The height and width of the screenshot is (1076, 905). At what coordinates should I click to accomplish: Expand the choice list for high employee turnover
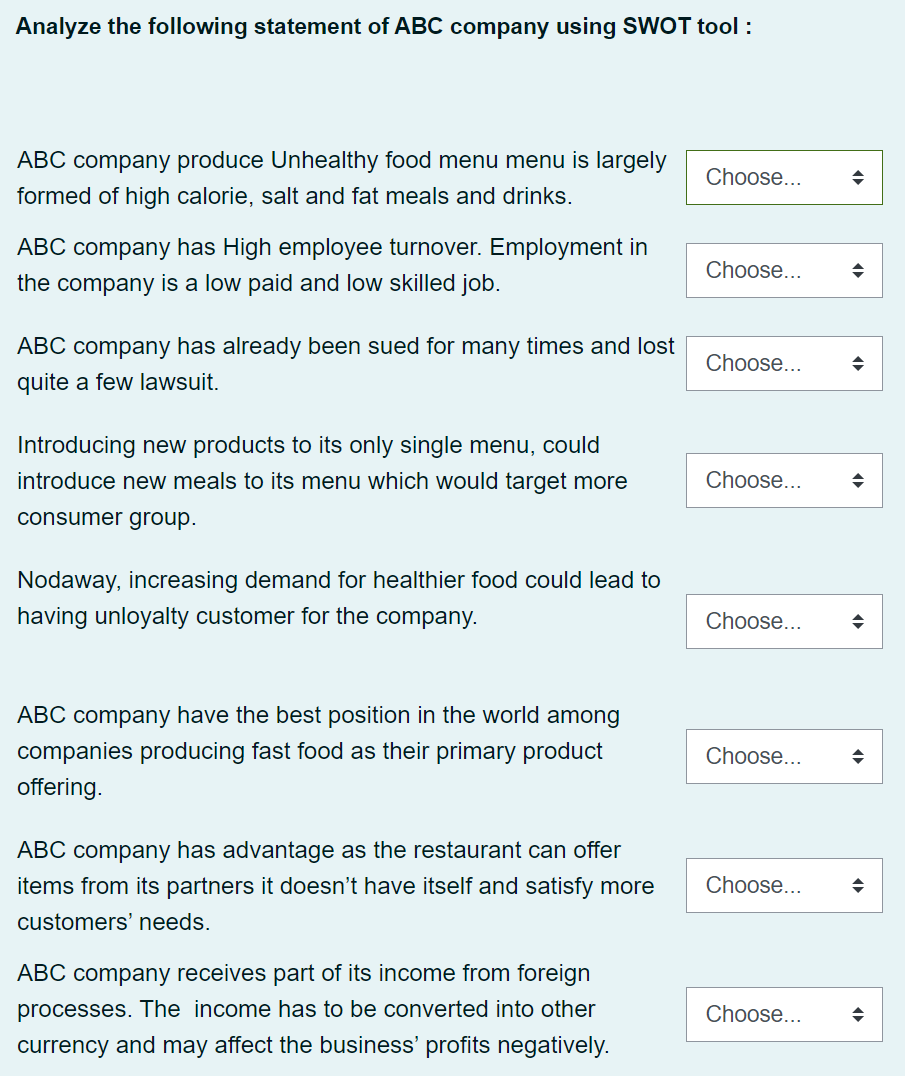click(783, 271)
